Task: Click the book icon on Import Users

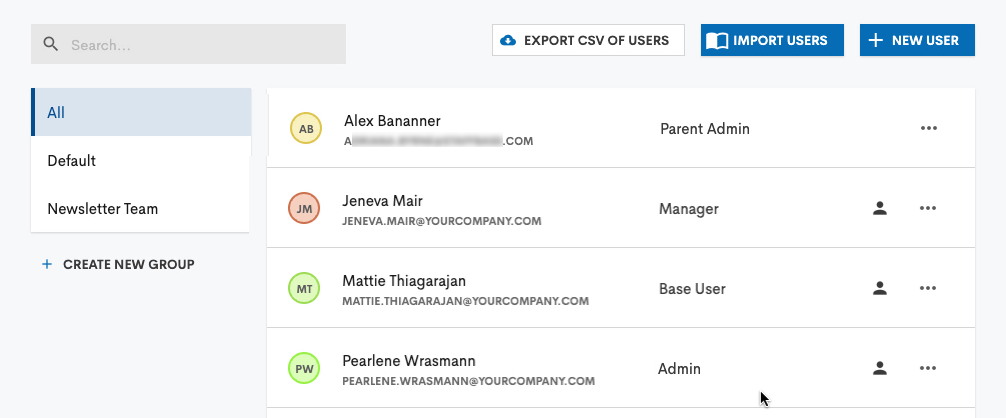Action: (x=717, y=41)
